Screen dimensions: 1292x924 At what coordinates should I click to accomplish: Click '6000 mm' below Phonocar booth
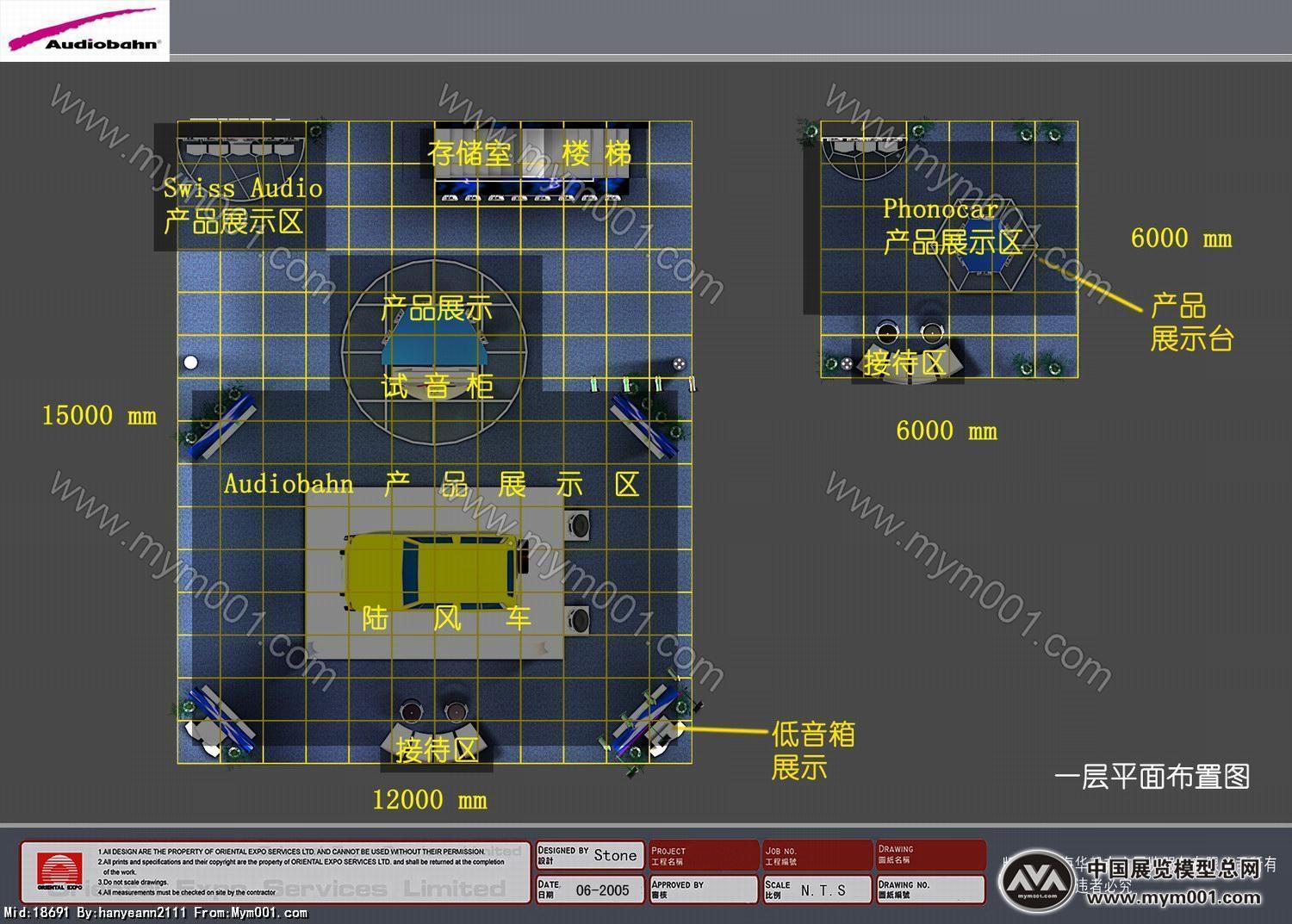[x=947, y=431]
